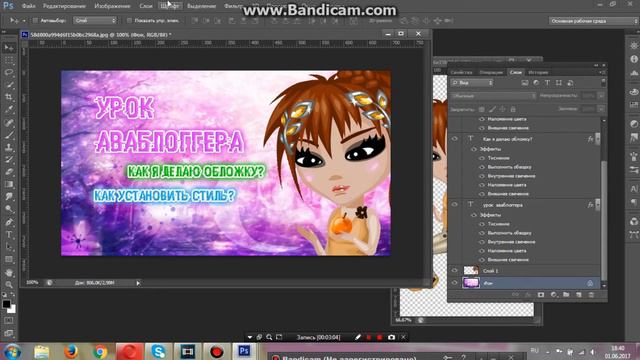This screenshot has width=640, height=360.
Task: Switch to the Операции tab
Action: point(491,72)
